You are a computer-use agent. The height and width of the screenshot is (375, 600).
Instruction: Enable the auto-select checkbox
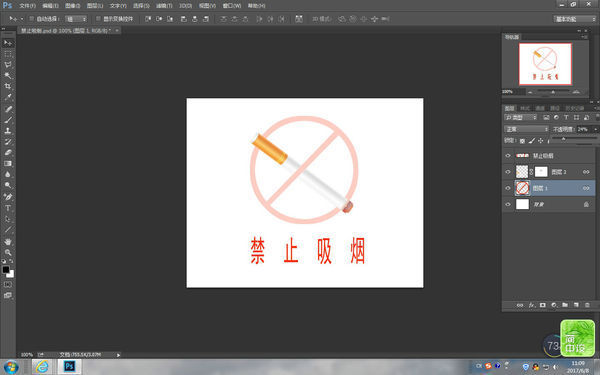pos(32,19)
